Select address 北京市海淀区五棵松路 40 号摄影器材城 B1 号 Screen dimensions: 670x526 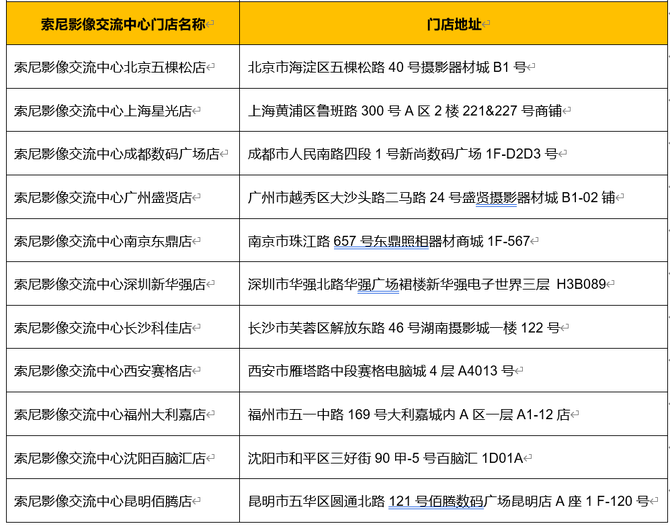pos(387,68)
